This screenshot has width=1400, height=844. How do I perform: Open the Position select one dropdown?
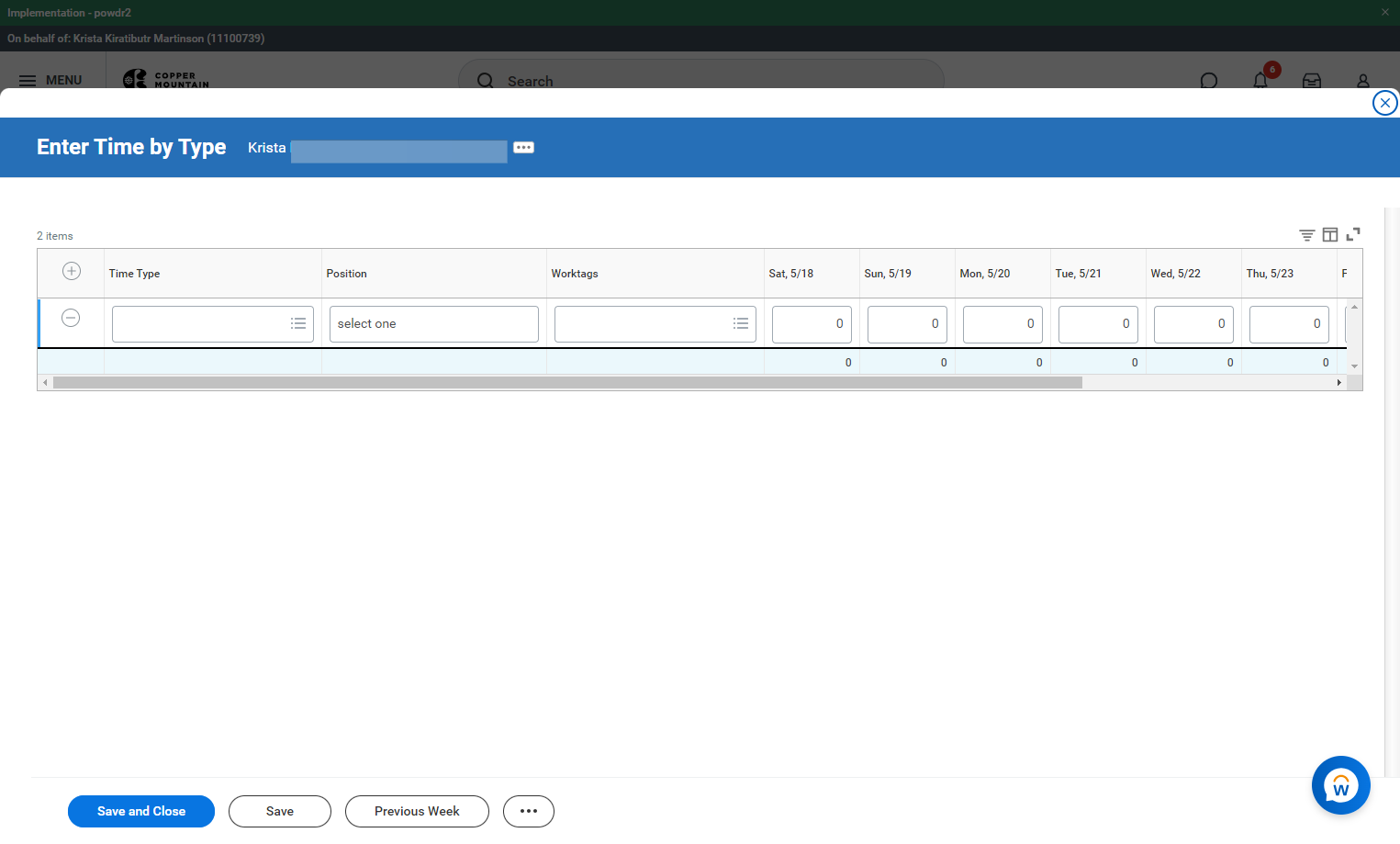434,324
